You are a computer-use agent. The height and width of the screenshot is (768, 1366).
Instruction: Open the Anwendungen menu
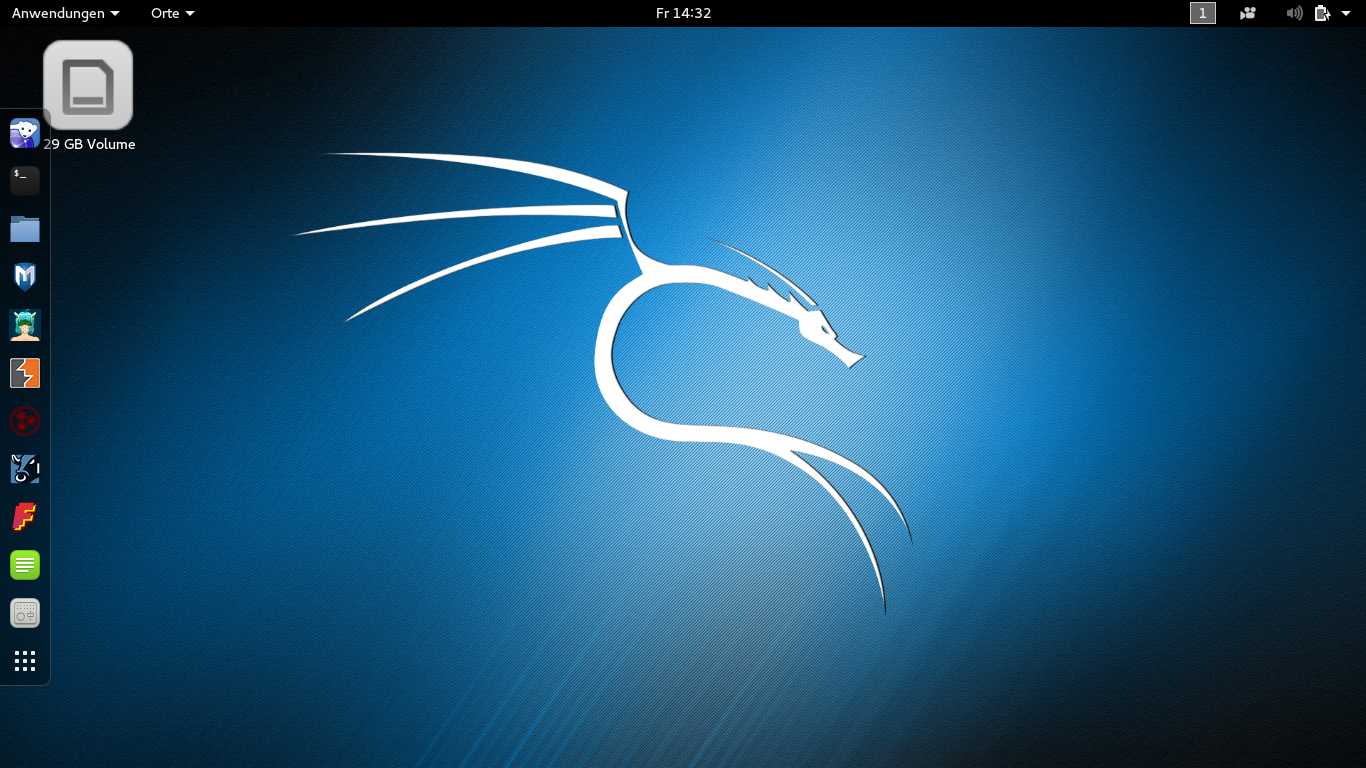point(66,13)
